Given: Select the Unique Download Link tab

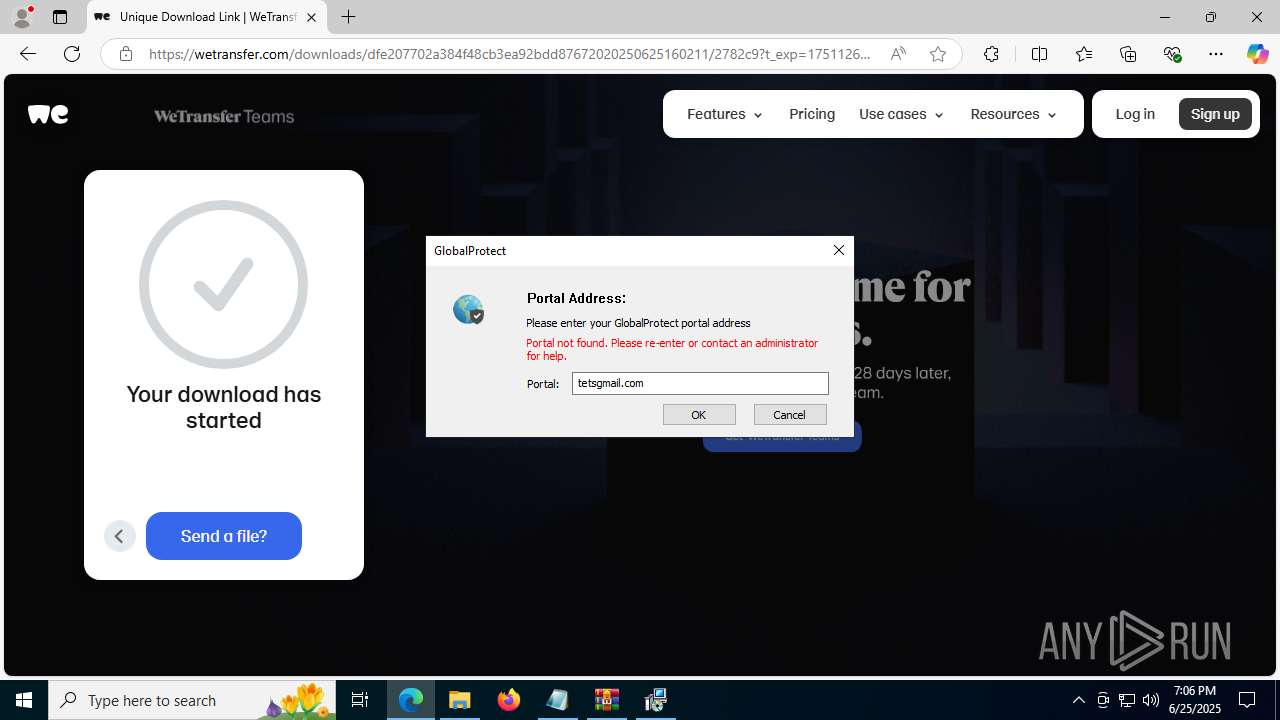Looking at the screenshot, I should pos(207,17).
